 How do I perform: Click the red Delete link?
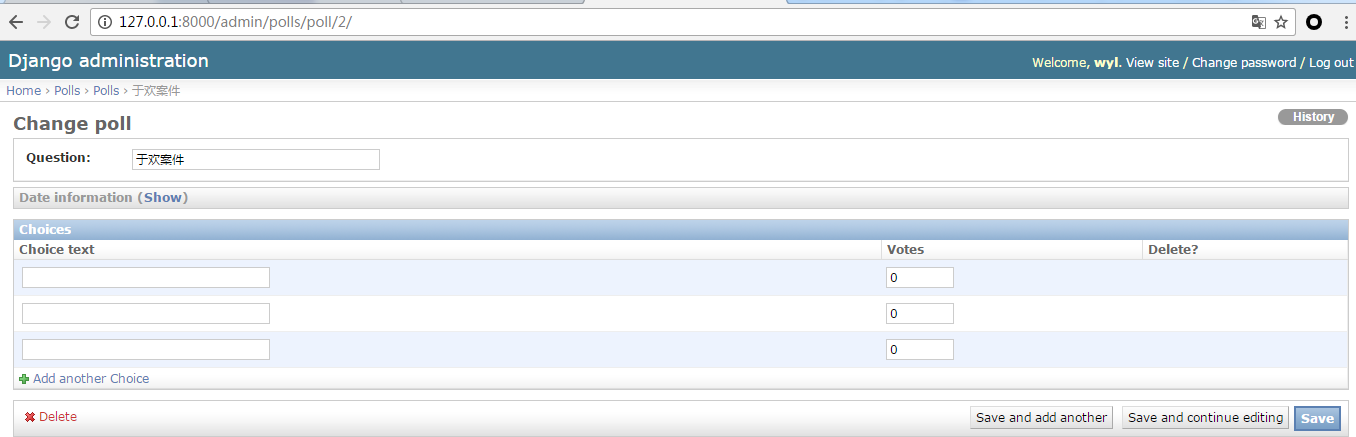click(x=58, y=417)
